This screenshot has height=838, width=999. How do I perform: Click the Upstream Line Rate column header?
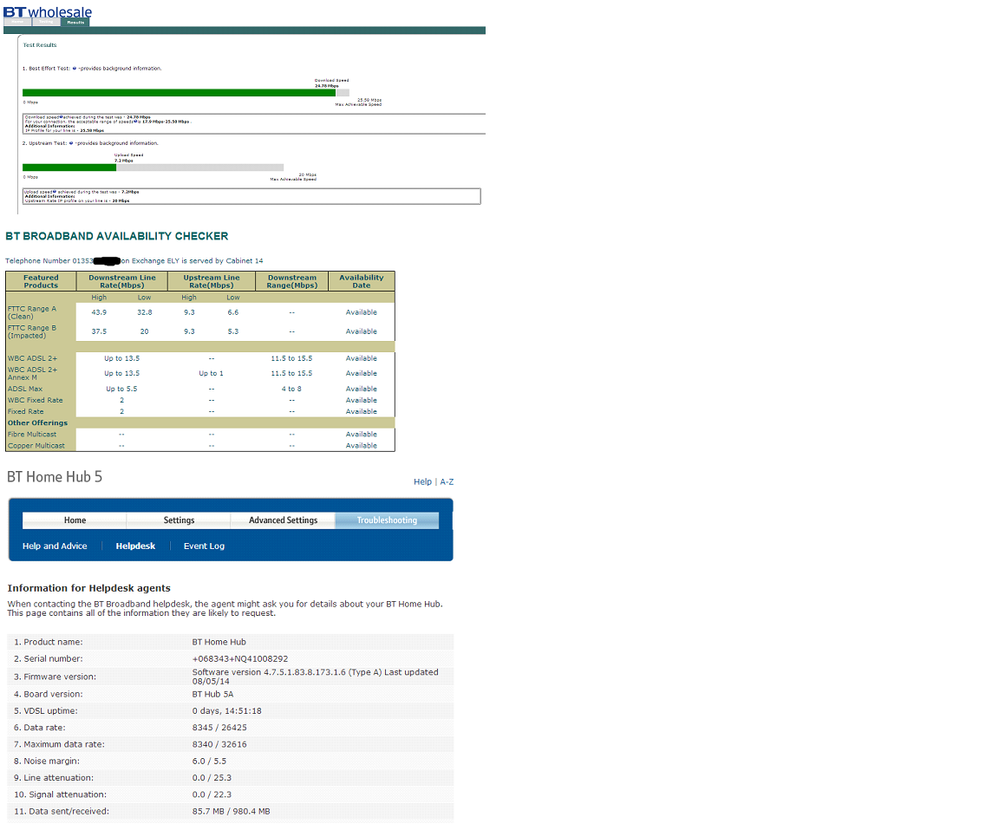pos(212,282)
